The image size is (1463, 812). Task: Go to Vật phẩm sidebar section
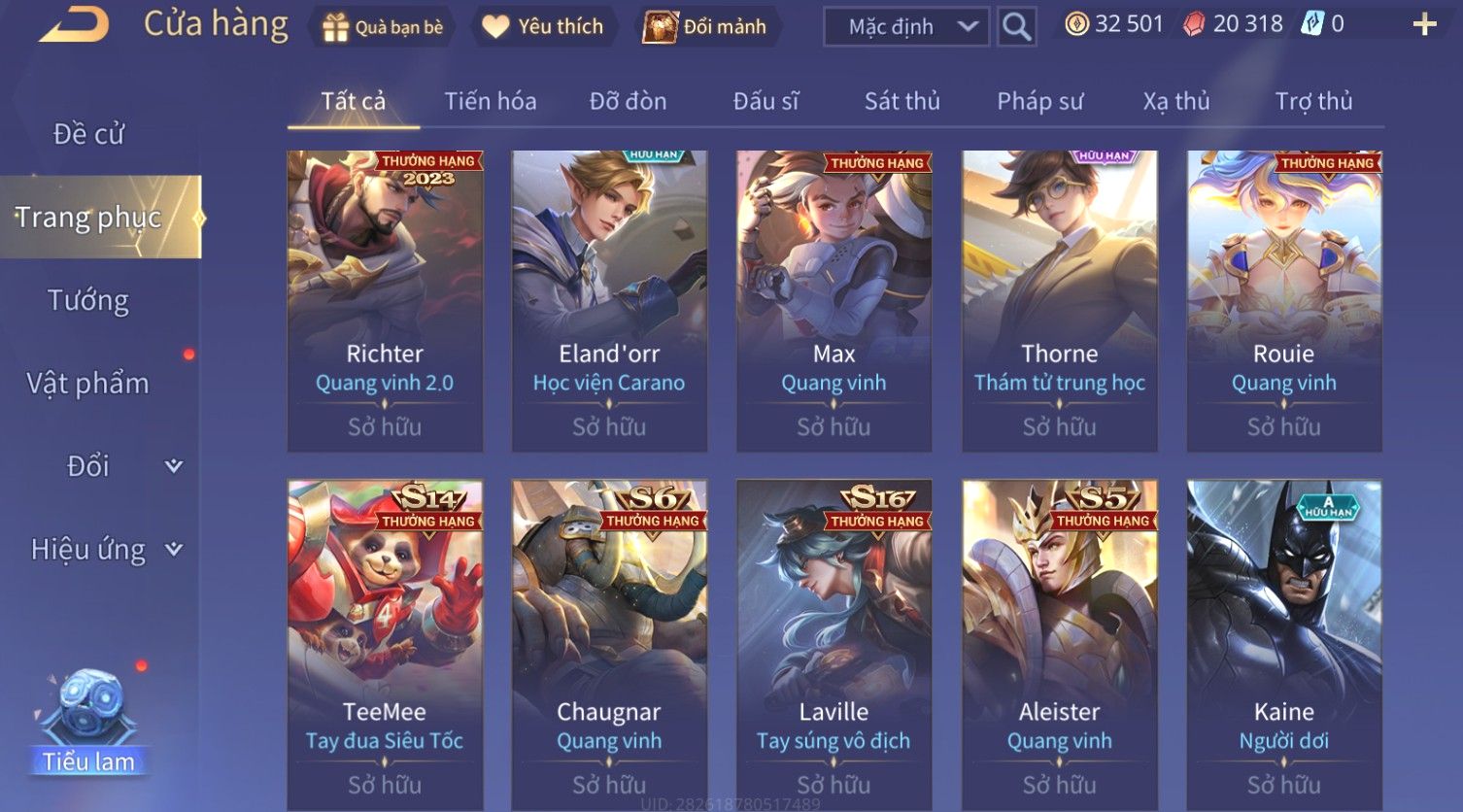(88, 383)
